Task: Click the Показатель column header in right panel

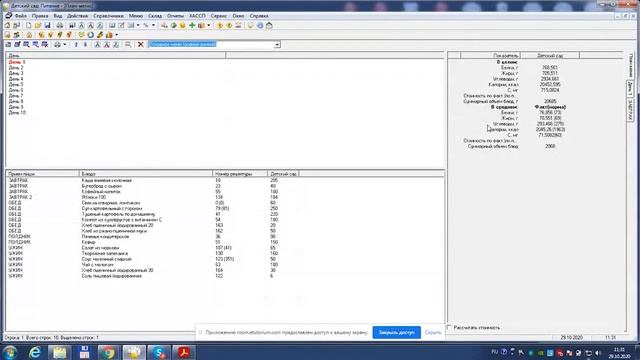Action: (x=490, y=55)
